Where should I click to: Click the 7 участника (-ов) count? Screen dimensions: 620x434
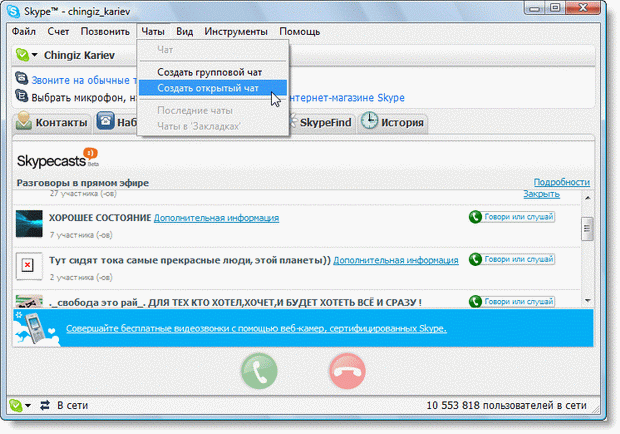[x=81, y=235]
